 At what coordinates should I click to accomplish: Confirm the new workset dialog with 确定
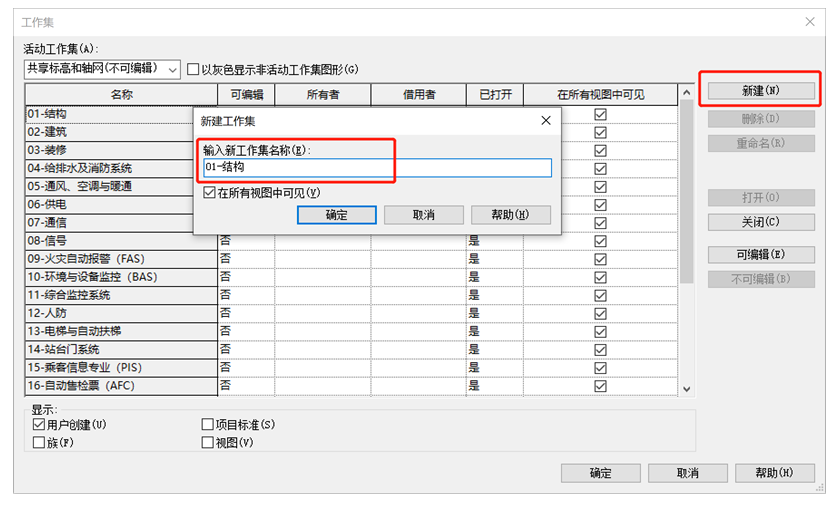coord(336,215)
